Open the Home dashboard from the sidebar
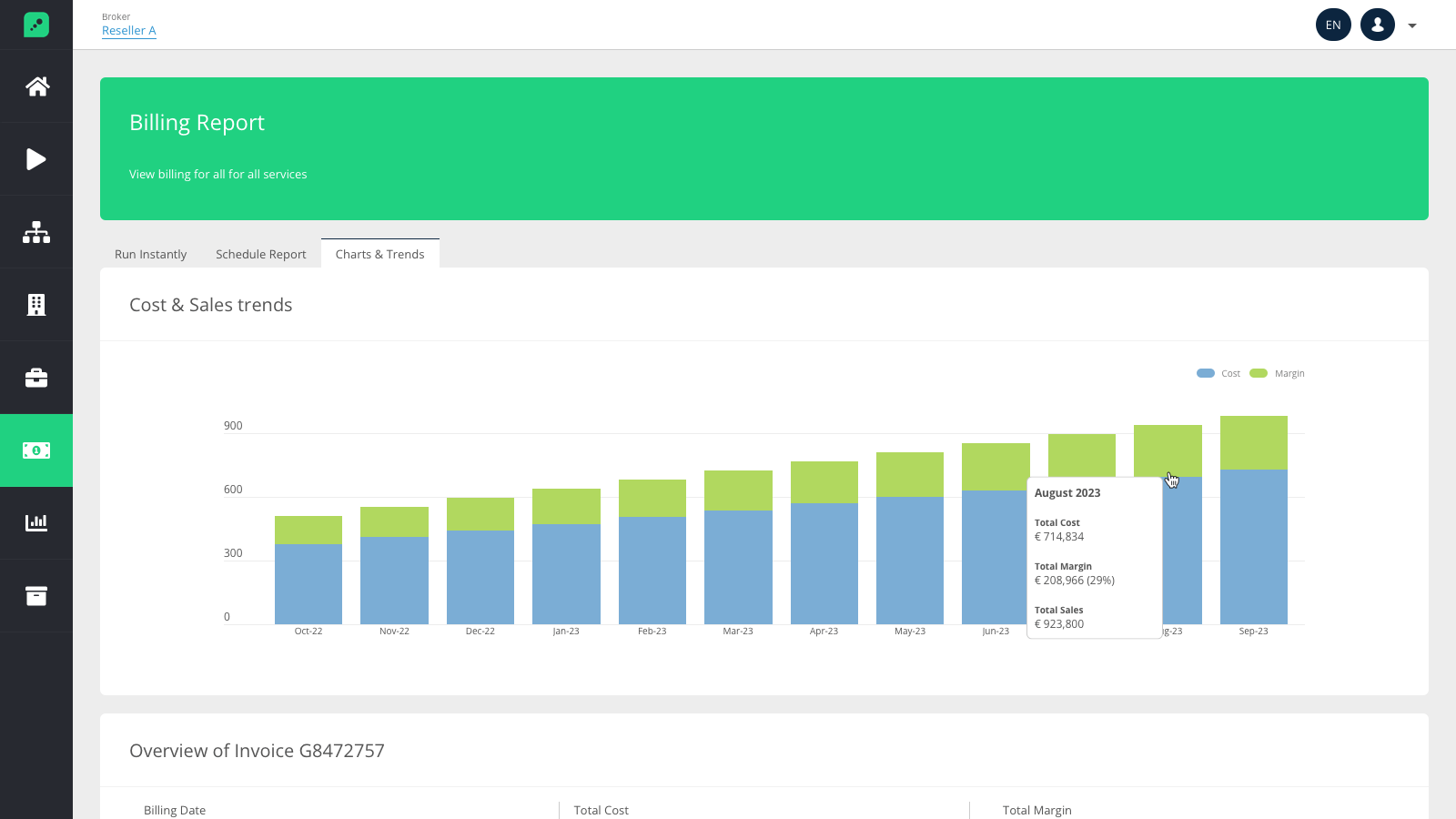Screen dimensions: 1456x819 click(36, 86)
